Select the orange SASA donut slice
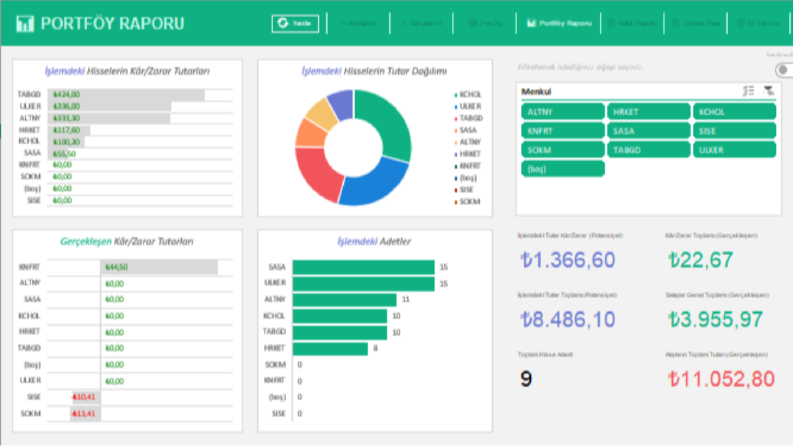The height and width of the screenshot is (446, 793). pyautogui.click(x=310, y=133)
